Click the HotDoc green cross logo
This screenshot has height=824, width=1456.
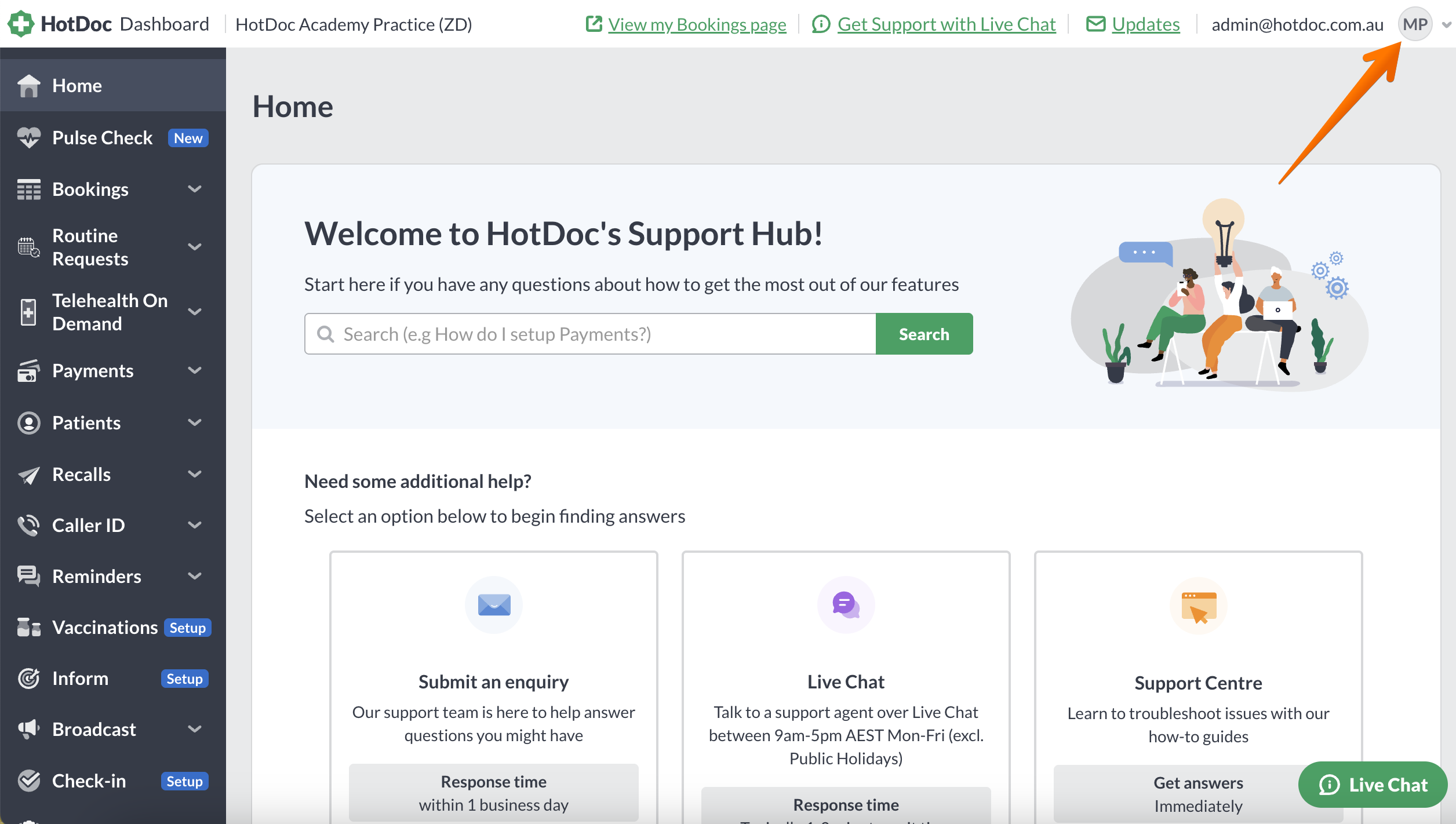(x=21, y=24)
